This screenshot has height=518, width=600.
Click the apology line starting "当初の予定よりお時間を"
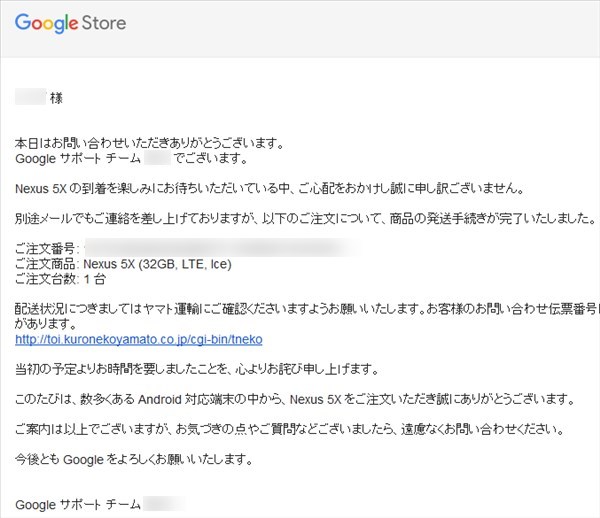coord(197,369)
